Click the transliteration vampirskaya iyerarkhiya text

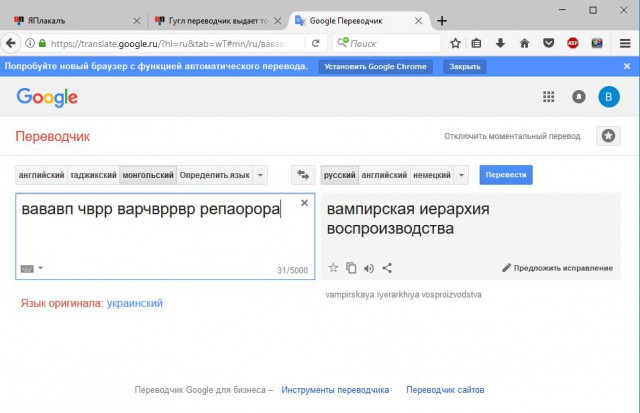click(x=403, y=294)
